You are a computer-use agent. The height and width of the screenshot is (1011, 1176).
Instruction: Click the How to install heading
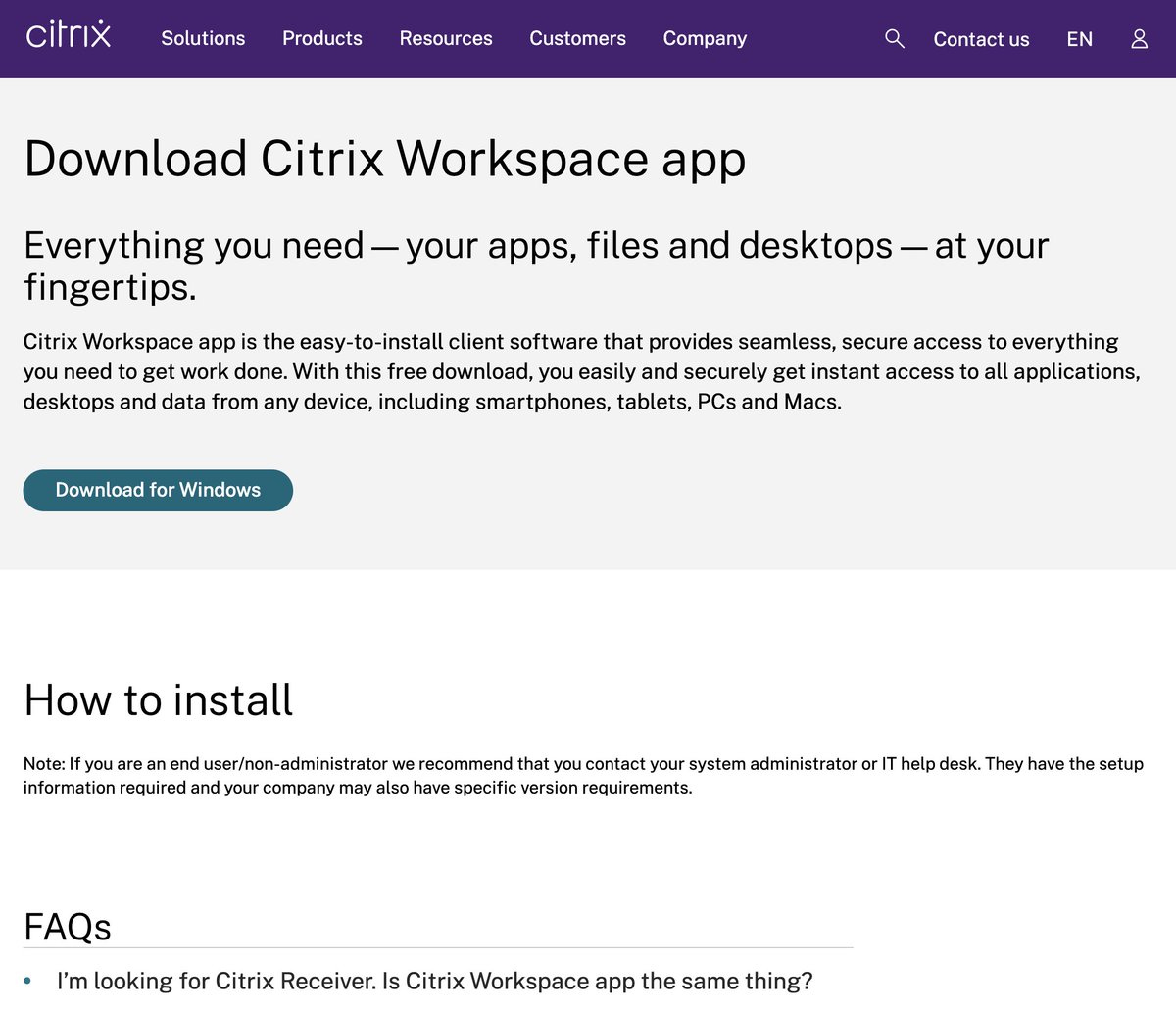click(x=159, y=700)
